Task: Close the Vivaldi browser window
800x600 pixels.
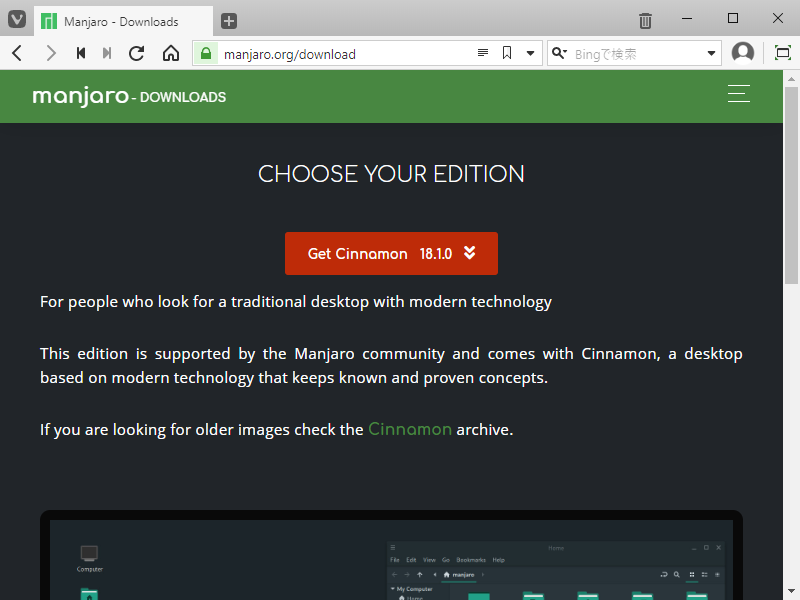Action: pyautogui.click(x=778, y=19)
